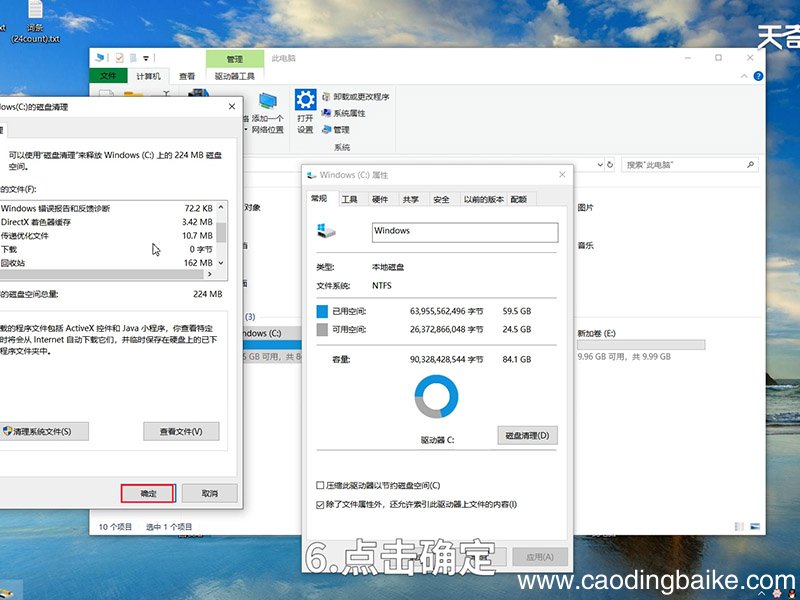800x600 pixels.
Task: Click the horizontal scrollbar right arrow
Action: coord(209,274)
